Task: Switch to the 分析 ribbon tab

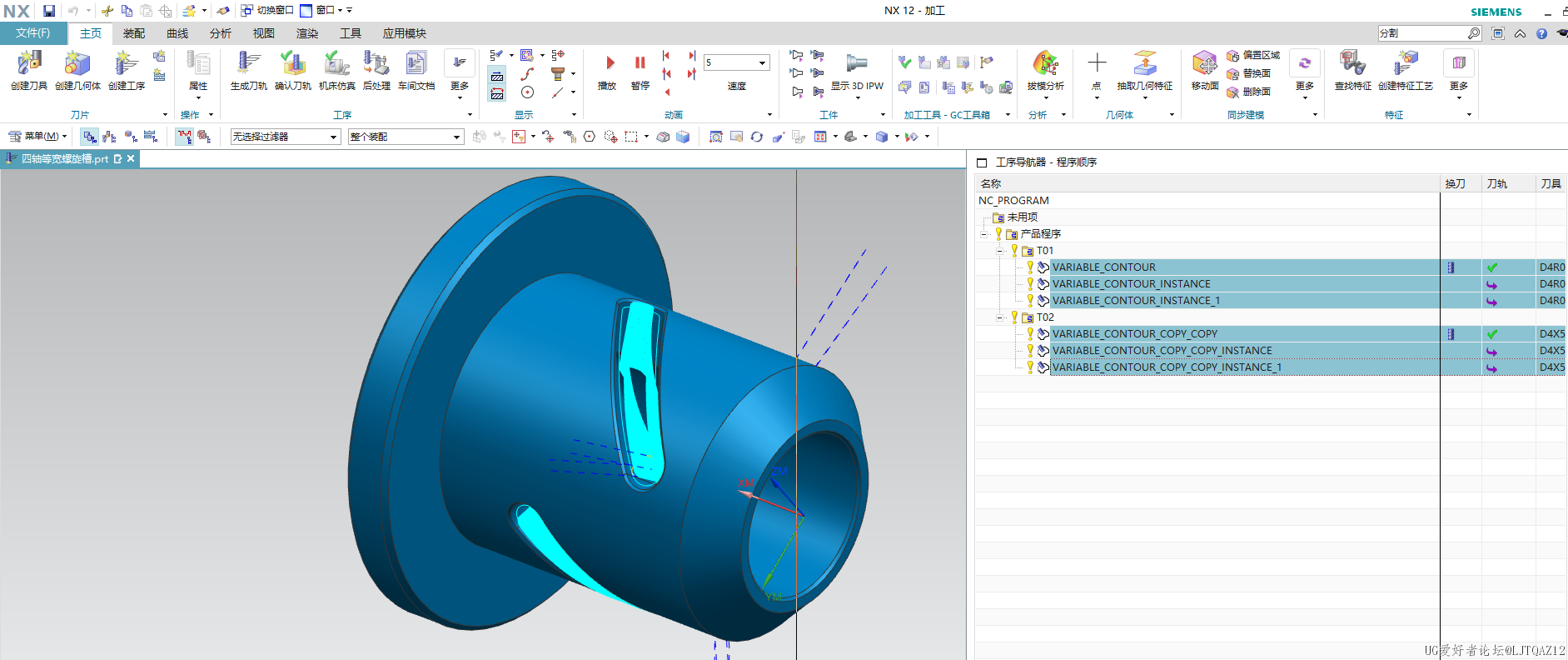Action: (221, 33)
